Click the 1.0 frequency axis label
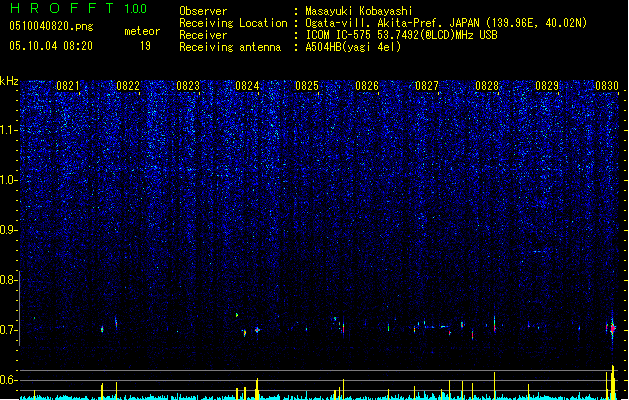The width and height of the screenshot is (629, 400). pyautogui.click(x=8, y=180)
